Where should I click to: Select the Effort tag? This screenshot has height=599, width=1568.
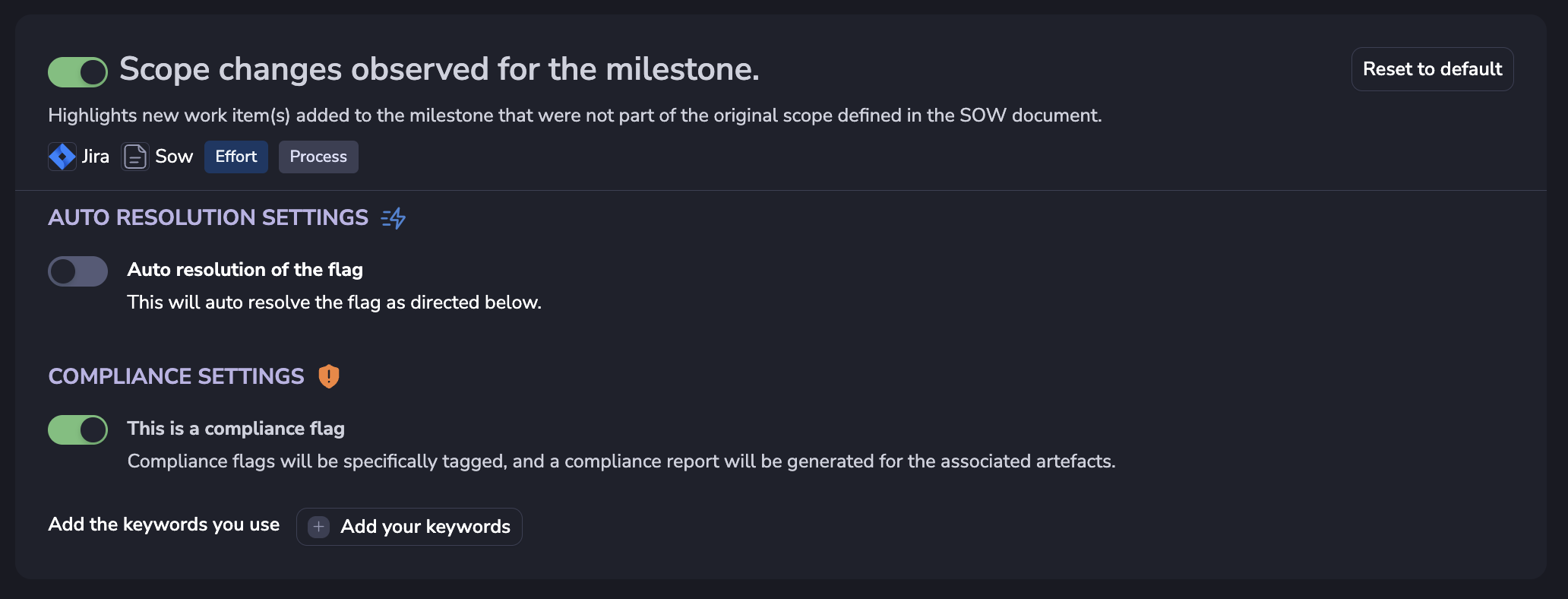[236, 157]
